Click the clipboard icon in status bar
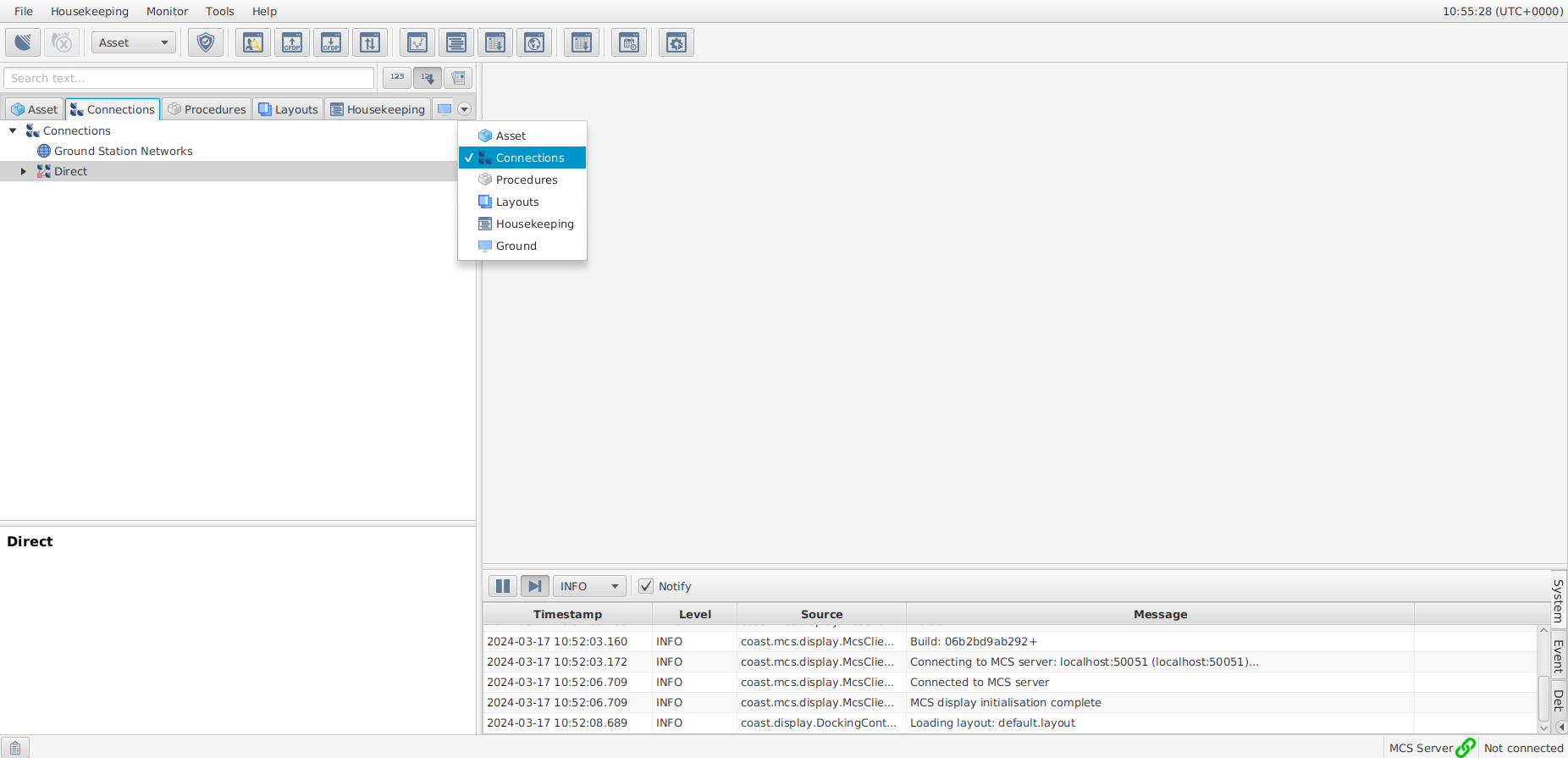The image size is (1568, 758). pyautogui.click(x=14, y=747)
